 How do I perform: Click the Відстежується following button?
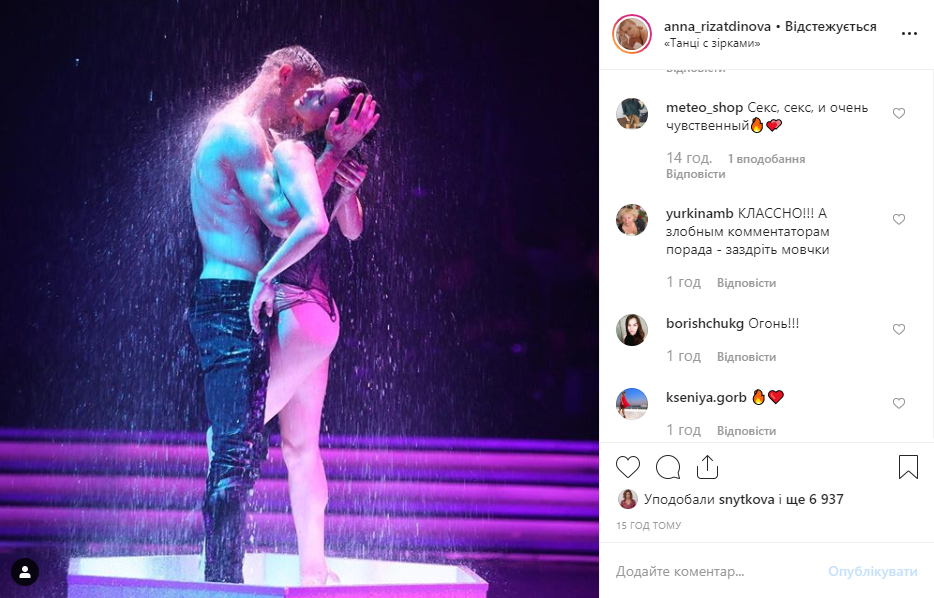pos(830,27)
